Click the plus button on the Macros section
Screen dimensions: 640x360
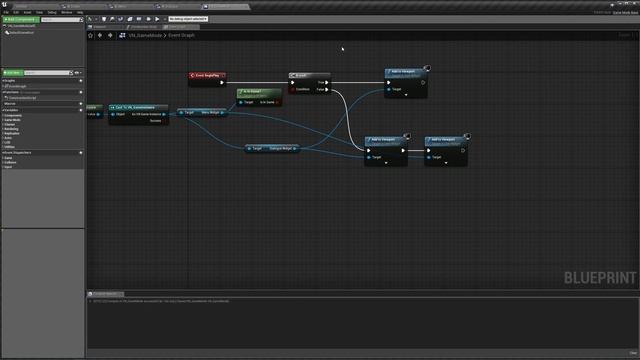point(80,104)
